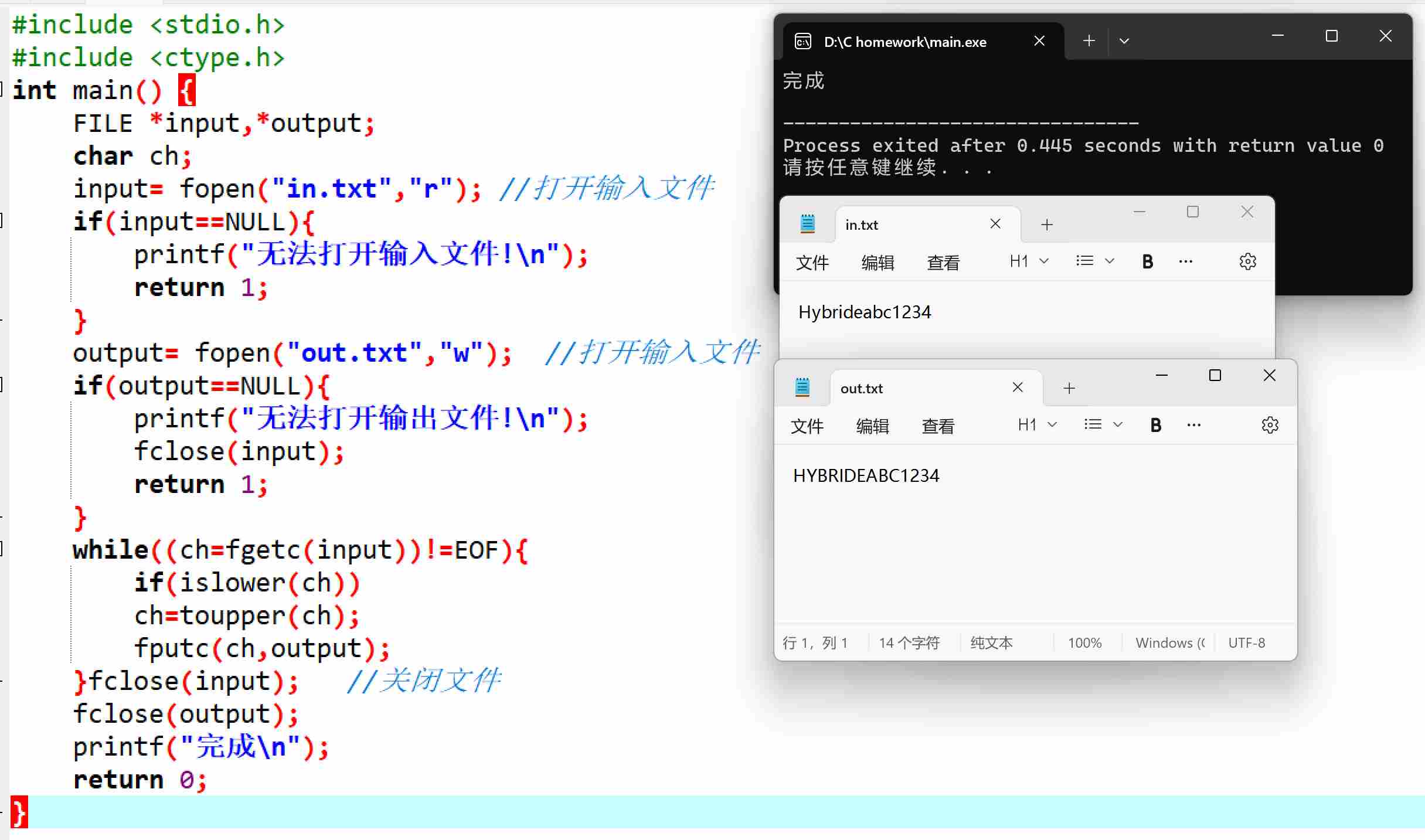Open terminal profile dropdown chevron

1124,41
